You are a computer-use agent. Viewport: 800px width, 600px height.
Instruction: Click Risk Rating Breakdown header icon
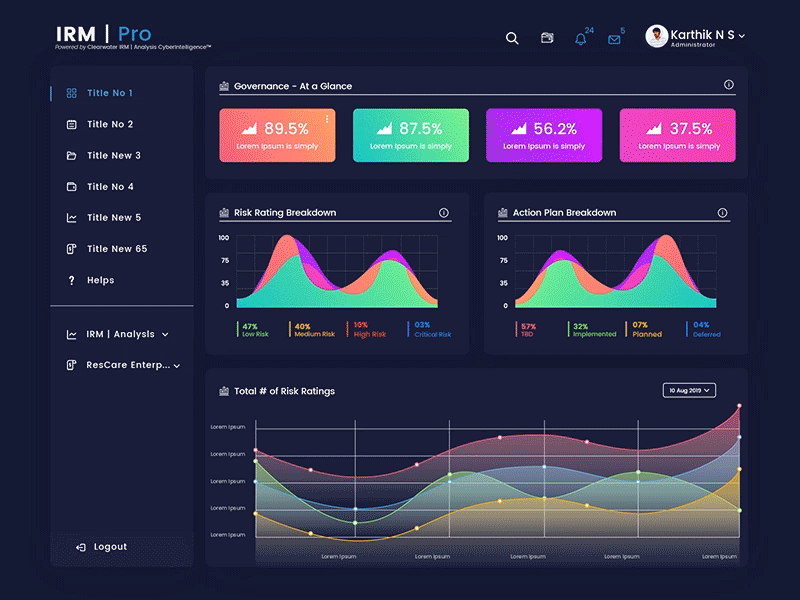(224, 212)
